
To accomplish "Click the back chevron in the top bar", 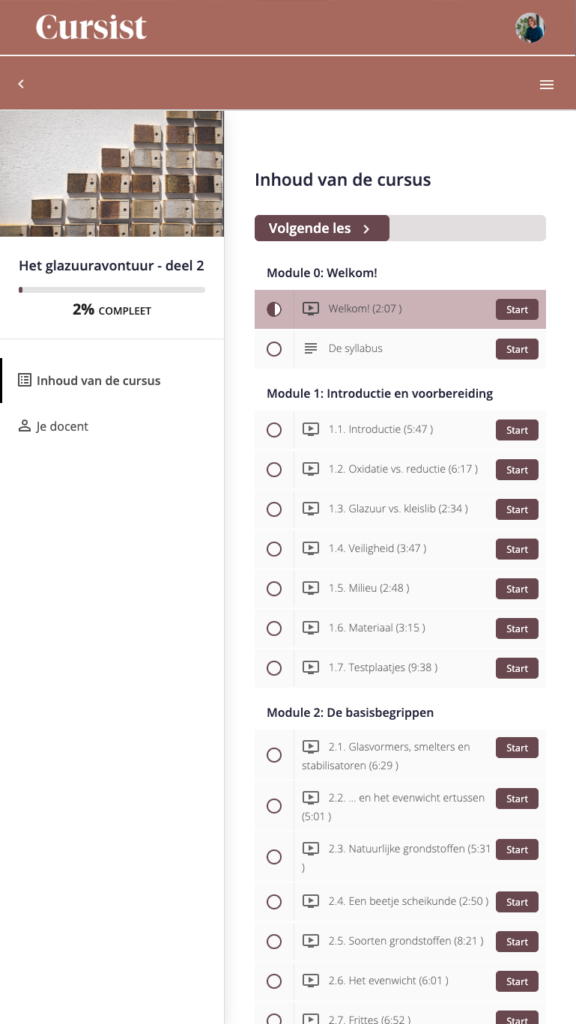I will click(20, 84).
